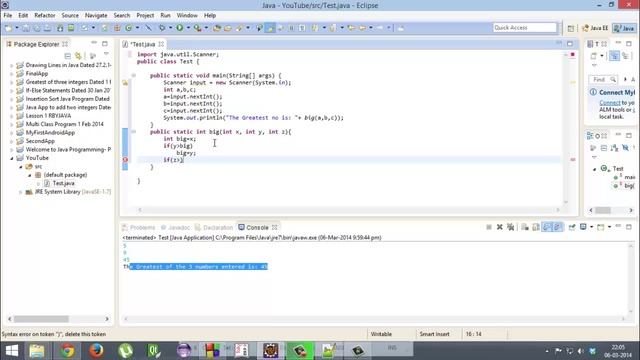Toggle Scroll Lock in Console toolbar
The width and height of the screenshot is (640, 360).
click(536, 227)
